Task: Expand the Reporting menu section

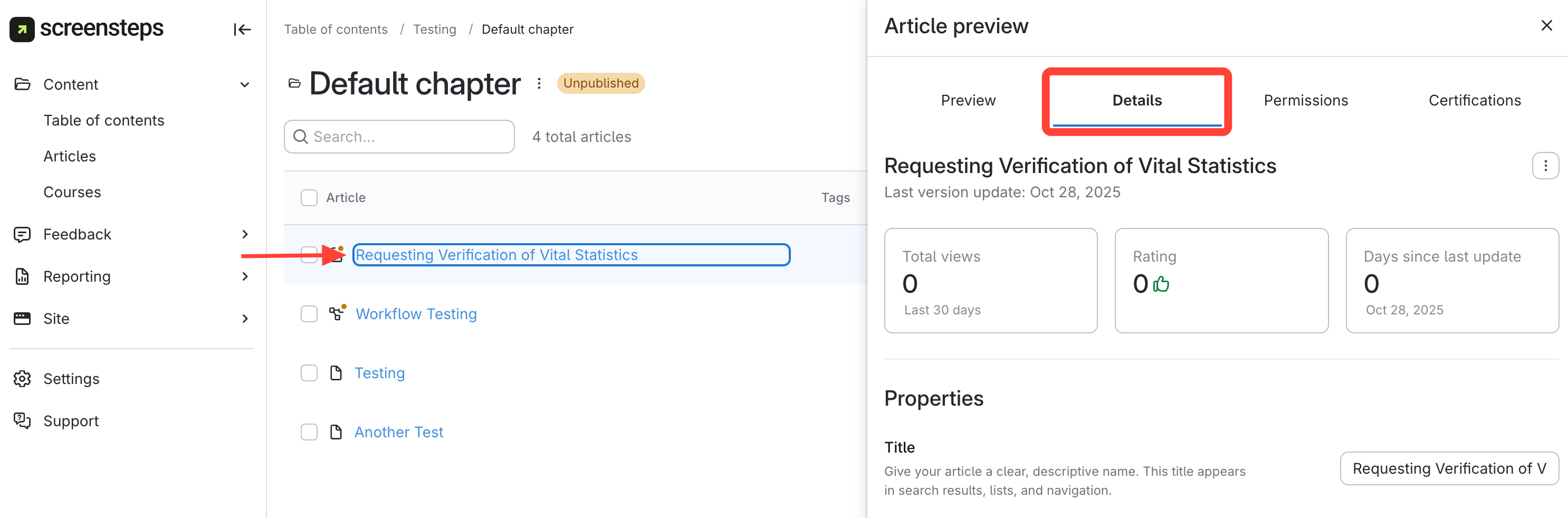Action: [245, 276]
